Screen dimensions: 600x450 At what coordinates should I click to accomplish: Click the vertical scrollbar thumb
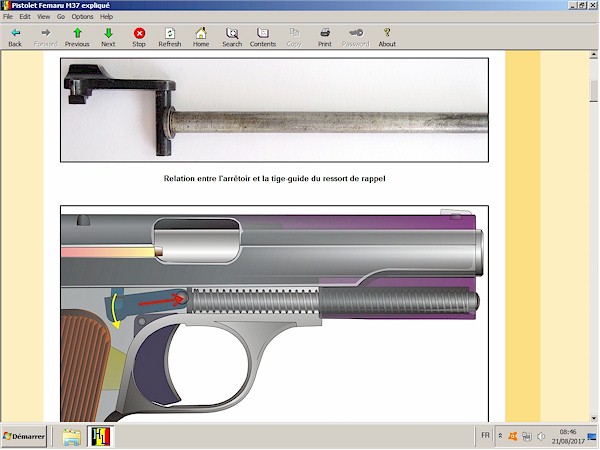[593, 91]
